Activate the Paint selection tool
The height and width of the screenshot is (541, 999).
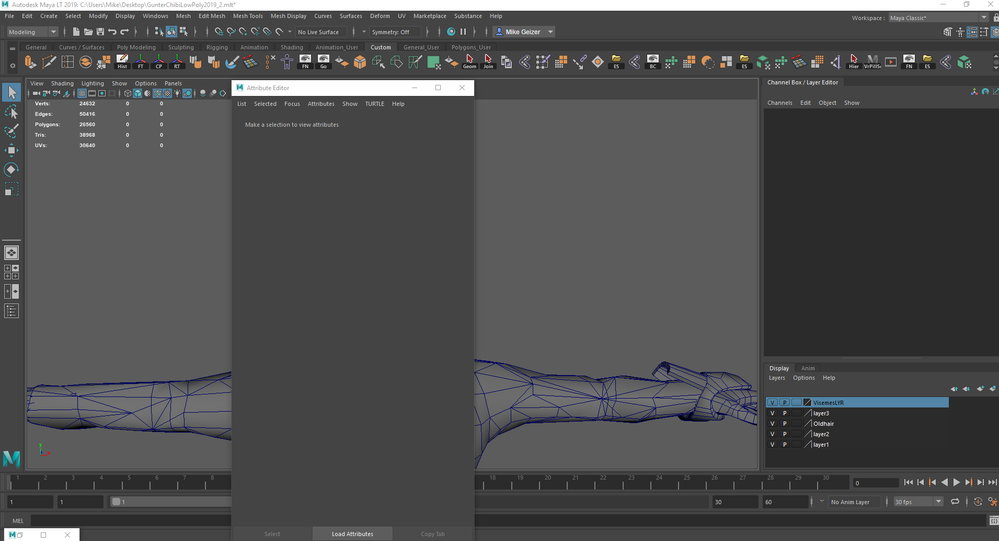(x=11, y=131)
